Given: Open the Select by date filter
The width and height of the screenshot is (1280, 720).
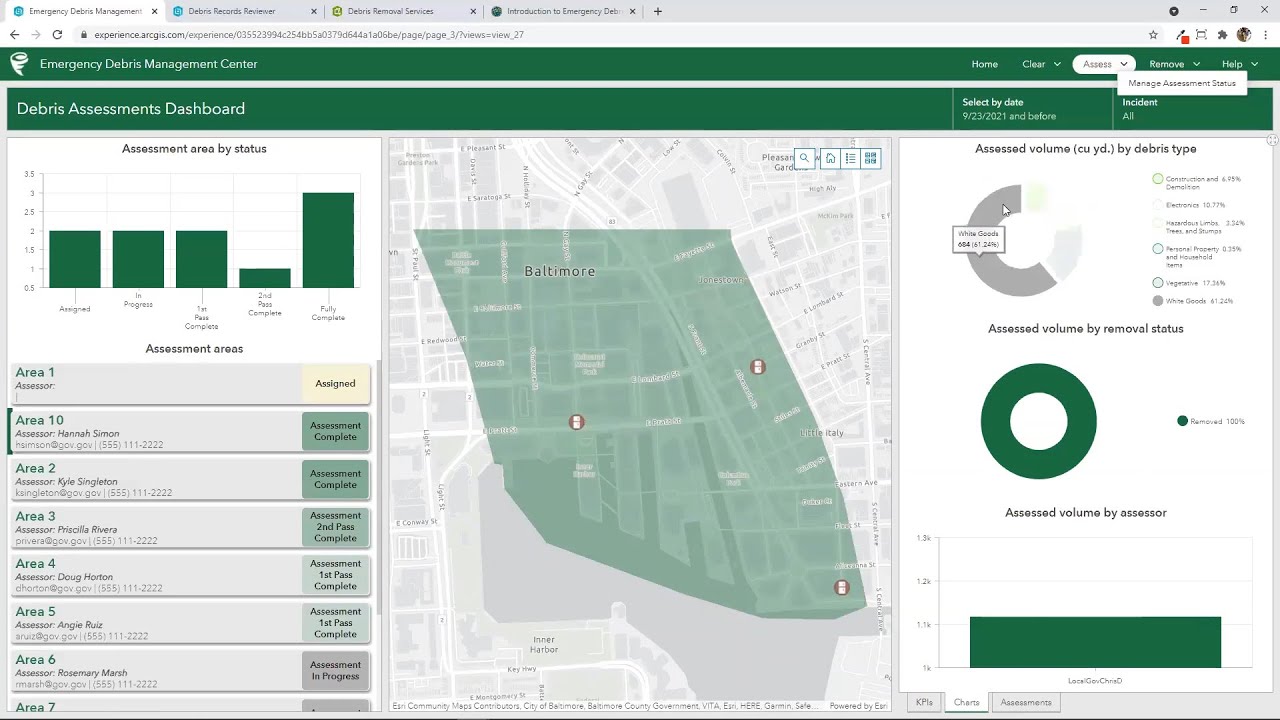Looking at the screenshot, I should 1032,109.
